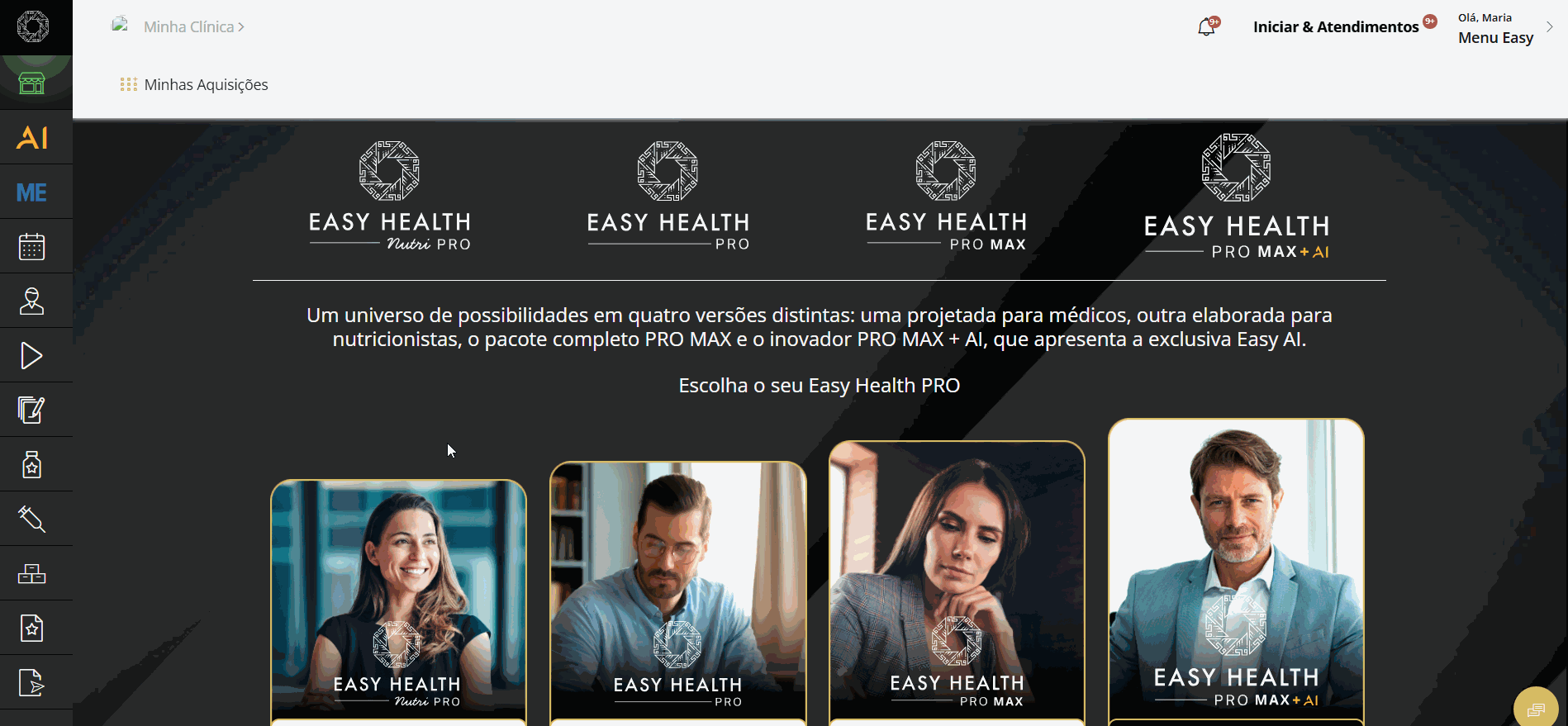Expand the Menu Easy chevron
1568x726 pixels.
[1550, 26]
